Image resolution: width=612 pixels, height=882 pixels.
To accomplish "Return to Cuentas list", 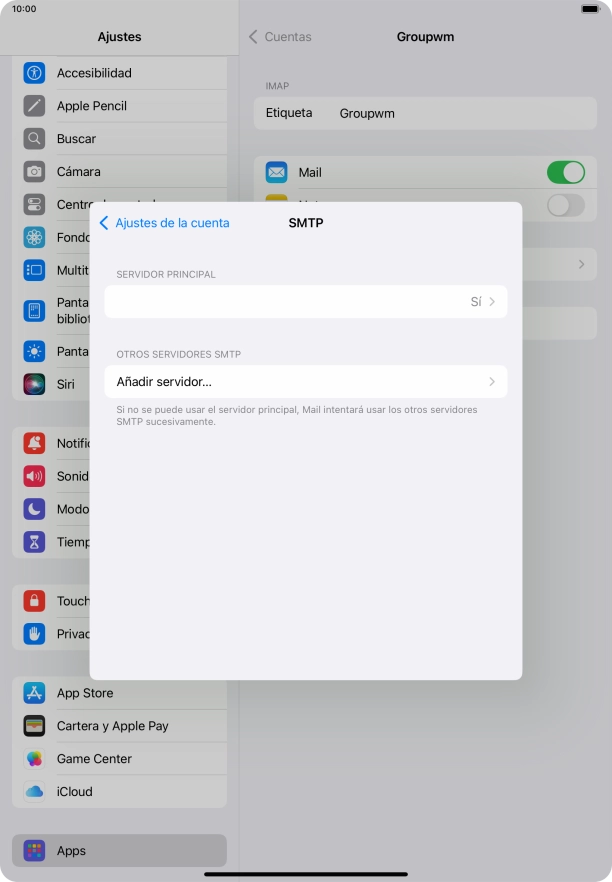I will tap(281, 37).
